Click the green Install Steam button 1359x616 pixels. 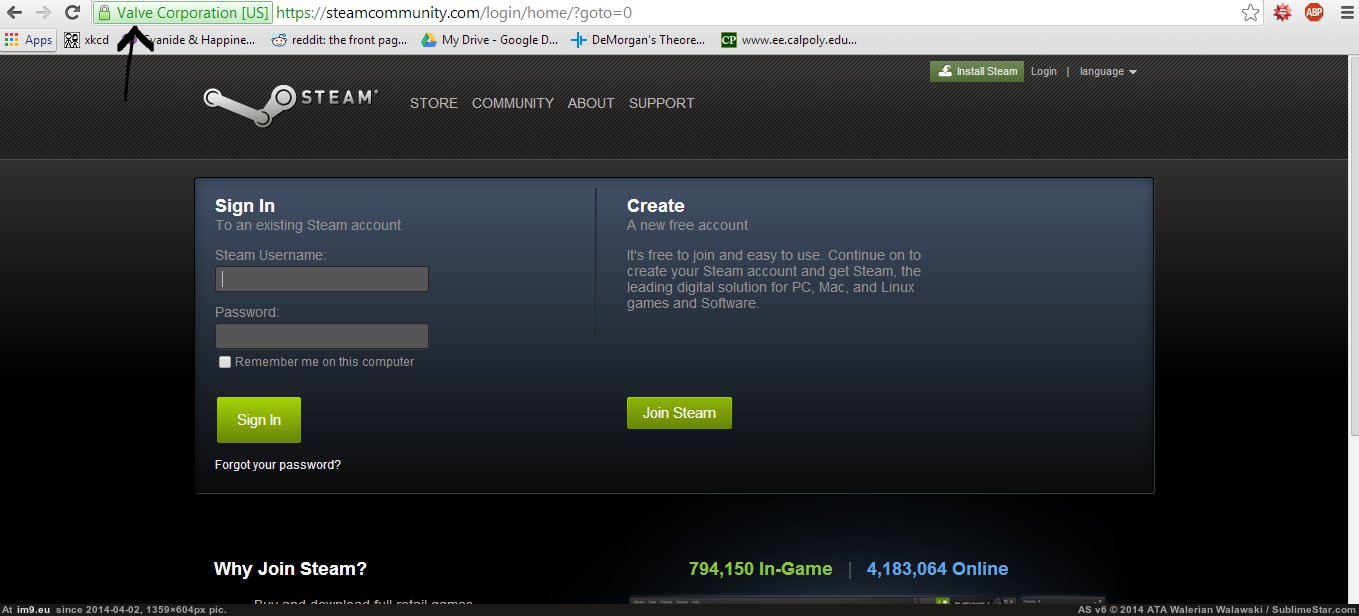[977, 71]
